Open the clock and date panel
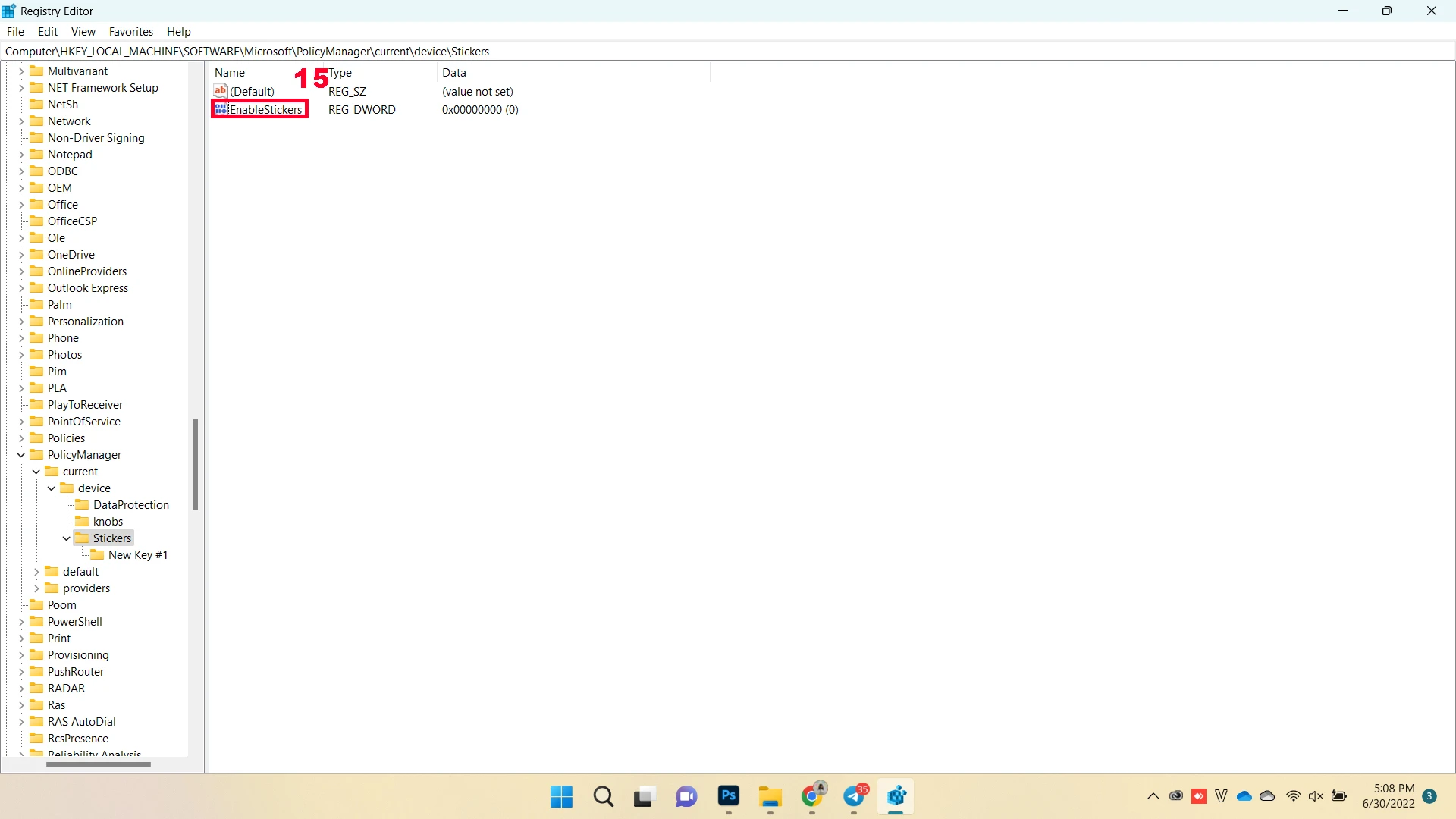The image size is (1456, 819). click(x=1389, y=796)
